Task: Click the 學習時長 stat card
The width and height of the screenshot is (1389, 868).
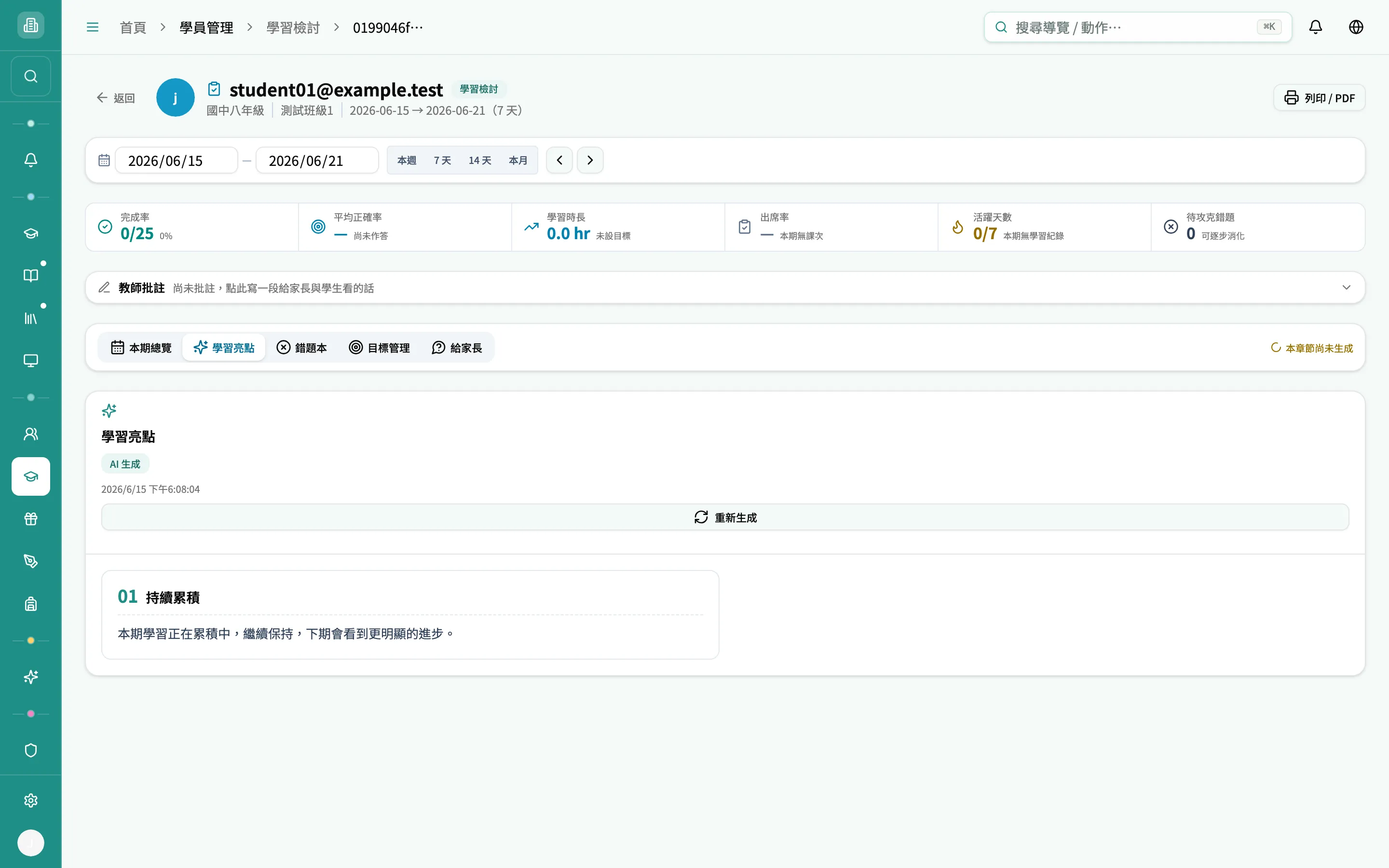Action: tap(618, 227)
